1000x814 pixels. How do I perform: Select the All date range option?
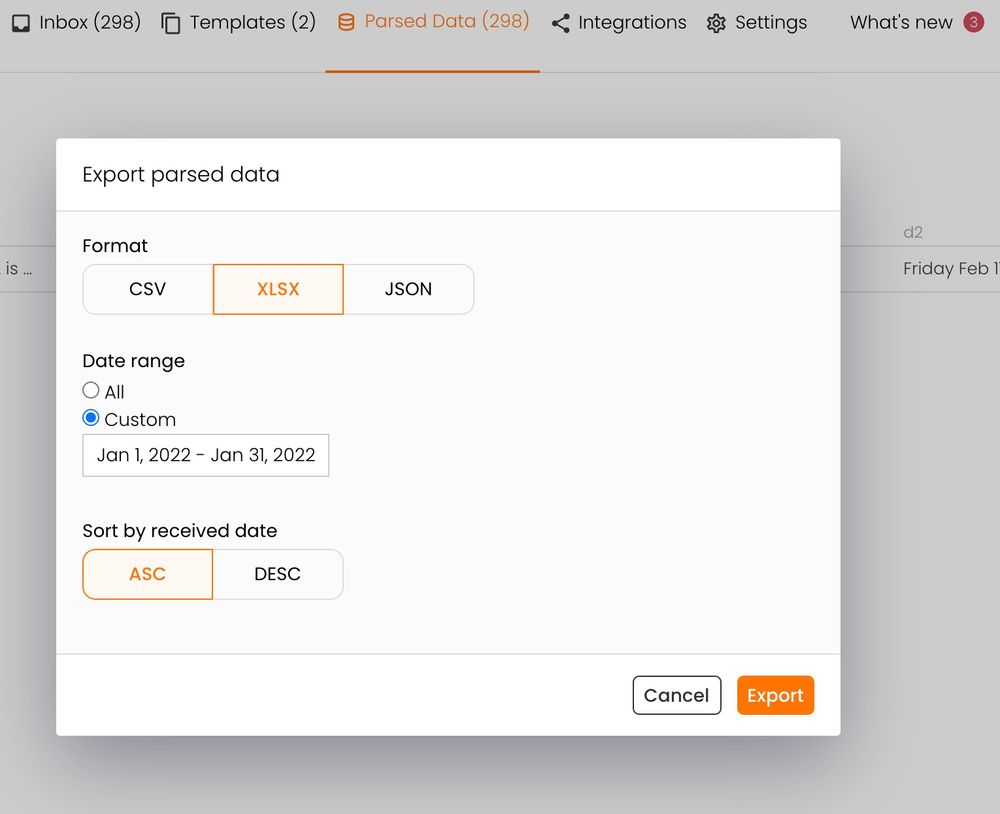pos(91,391)
